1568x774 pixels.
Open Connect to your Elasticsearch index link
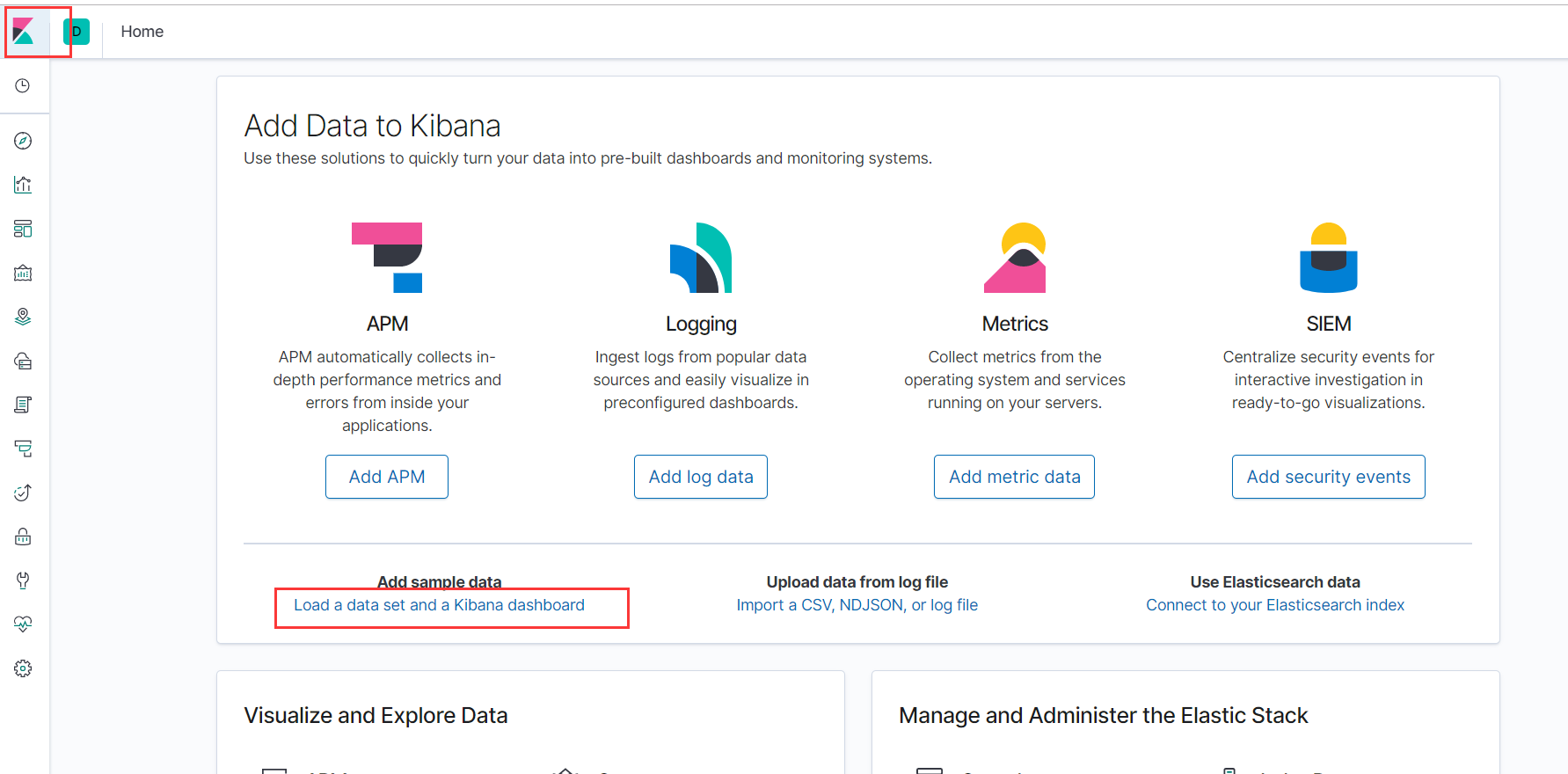[1275, 605]
